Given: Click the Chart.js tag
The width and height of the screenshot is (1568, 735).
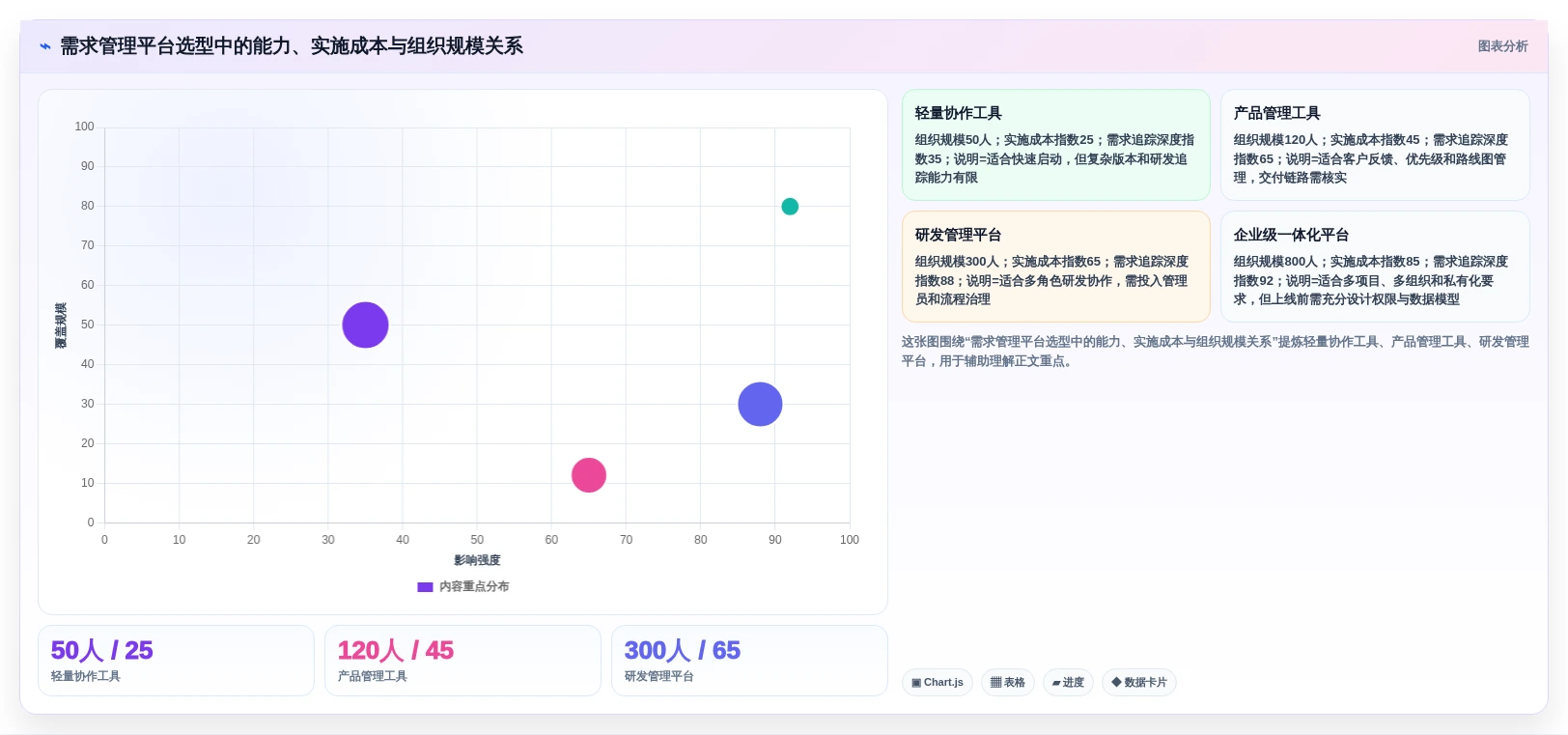Looking at the screenshot, I should [937, 682].
